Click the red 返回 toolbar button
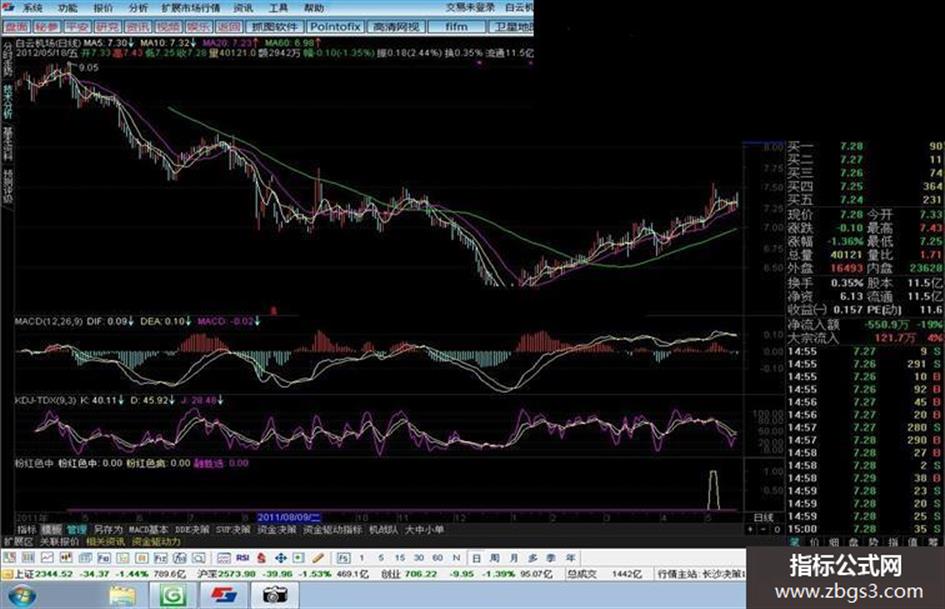The height and width of the screenshot is (609, 945). [x=228, y=27]
